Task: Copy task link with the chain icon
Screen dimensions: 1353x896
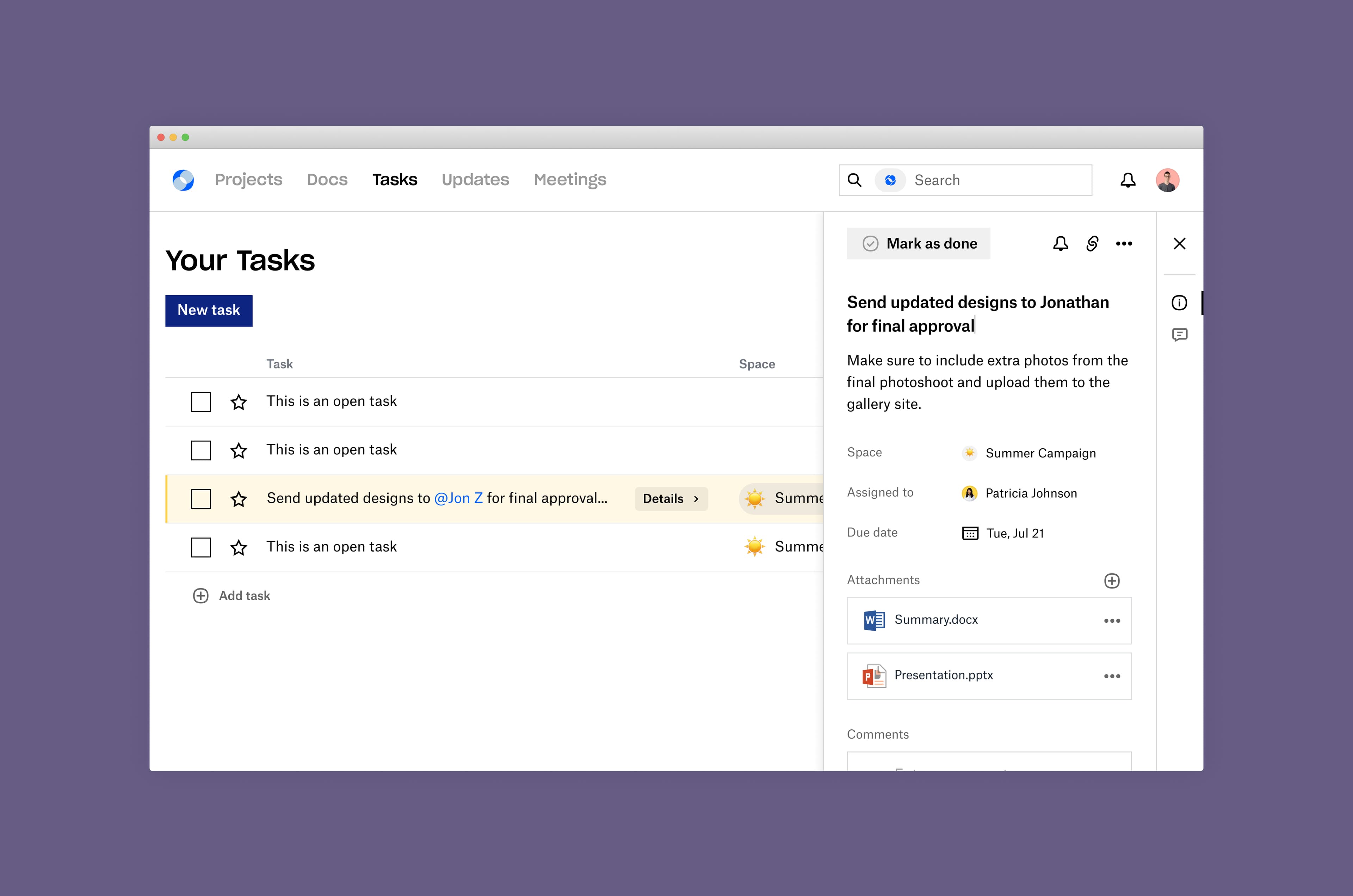Action: pos(1092,243)
